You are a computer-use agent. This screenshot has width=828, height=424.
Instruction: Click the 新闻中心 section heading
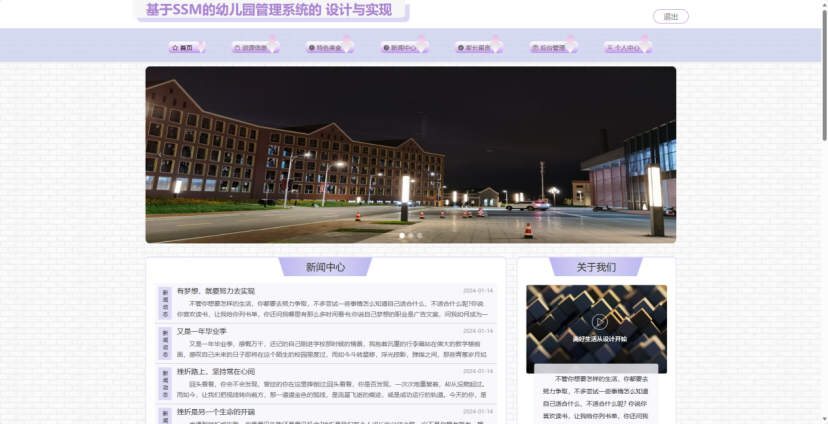tap(325, 267)
